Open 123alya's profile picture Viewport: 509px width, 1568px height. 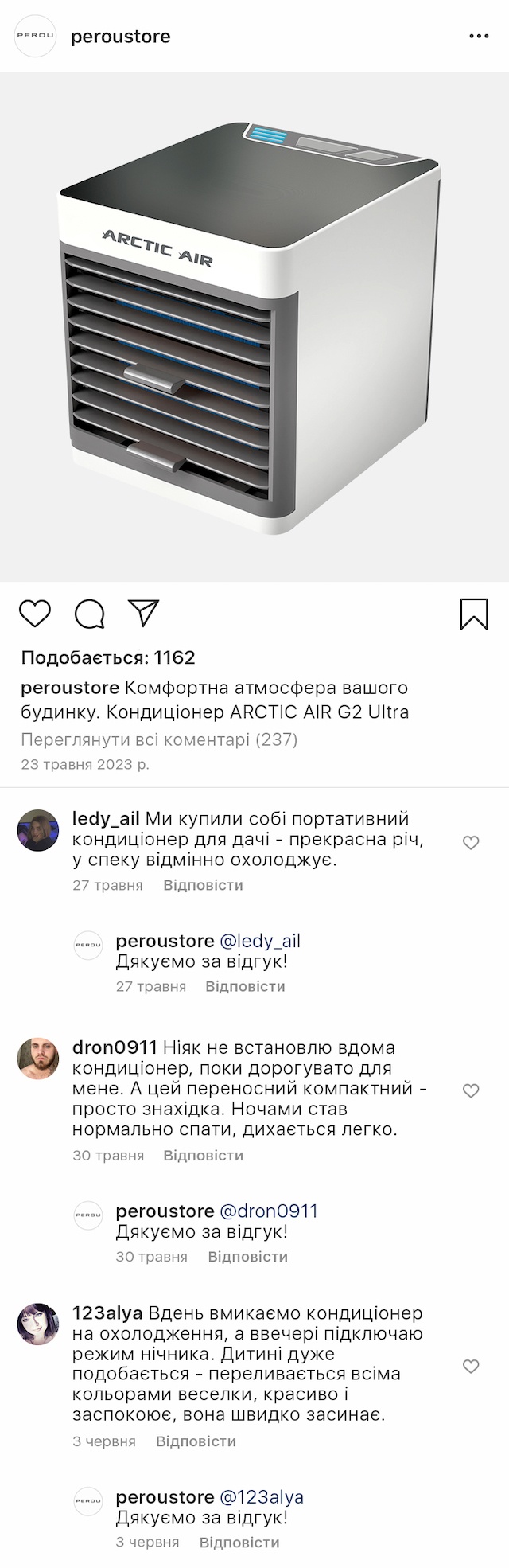[38, 1324]
